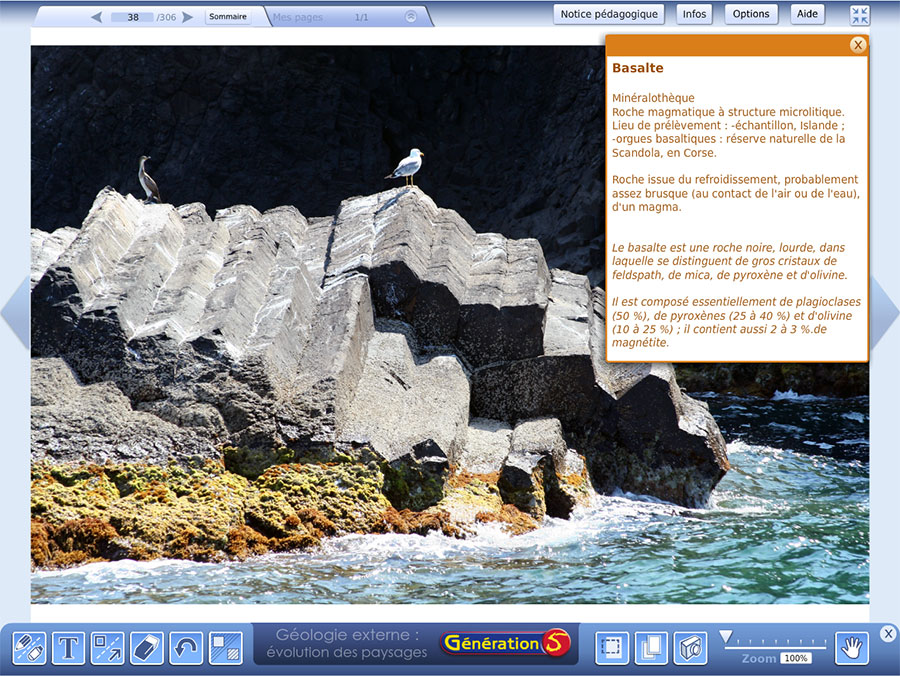Select the move/resize objects tool
Screen dimensions: 900x676
pos(108,648)
